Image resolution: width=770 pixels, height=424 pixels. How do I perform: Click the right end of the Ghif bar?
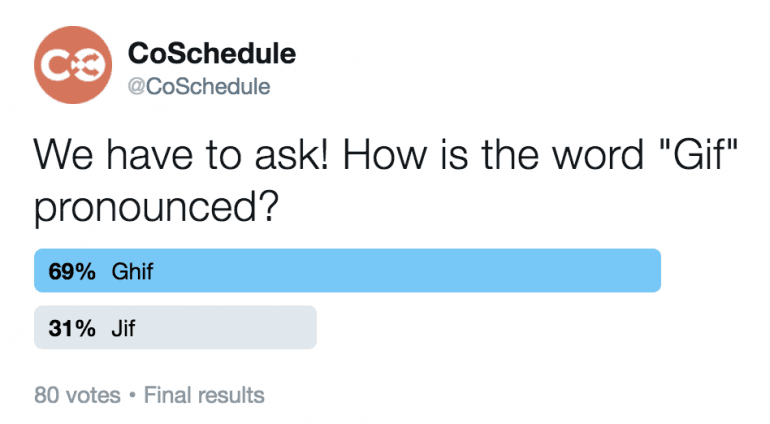click(653, 271)
